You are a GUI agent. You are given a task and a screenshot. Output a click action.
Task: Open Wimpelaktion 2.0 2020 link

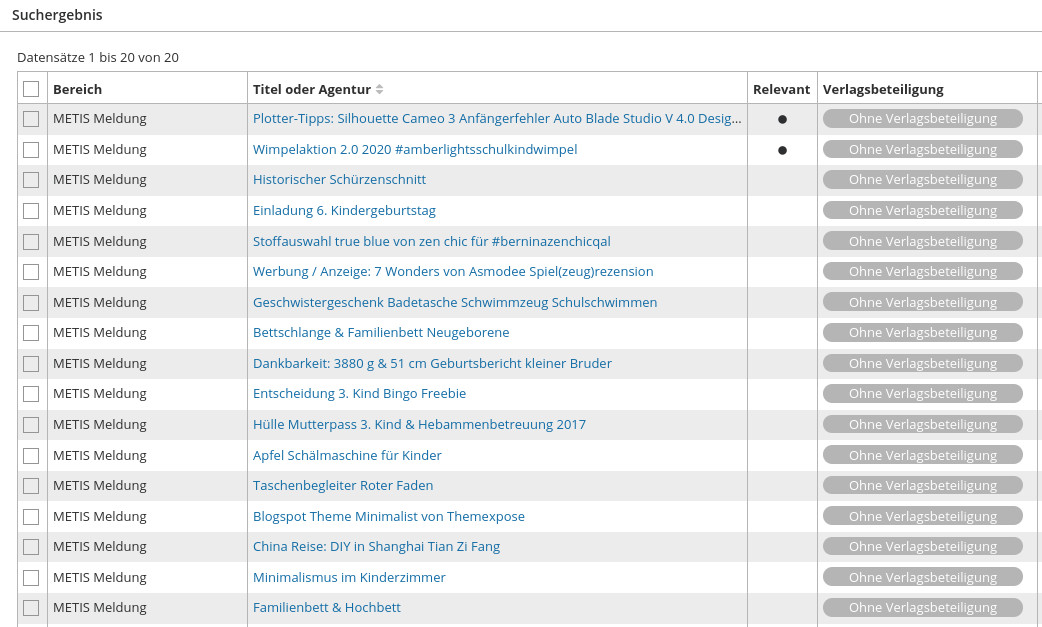point(415,149)
